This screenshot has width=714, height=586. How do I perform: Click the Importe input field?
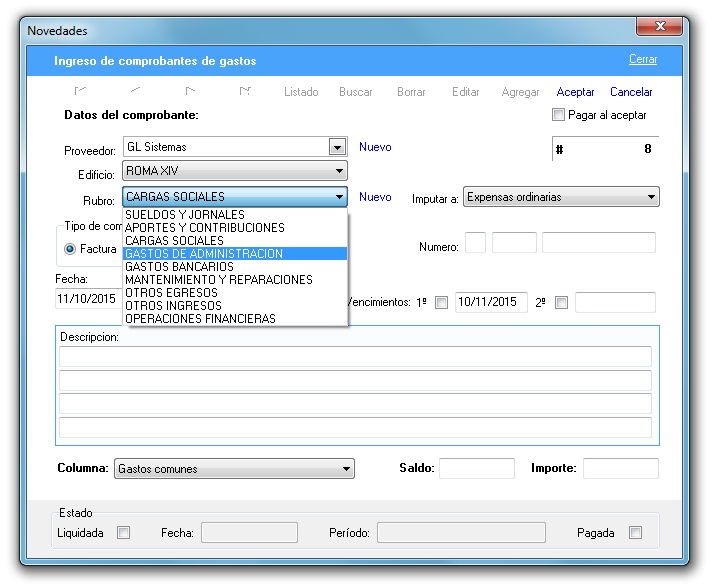pos(620,468)
